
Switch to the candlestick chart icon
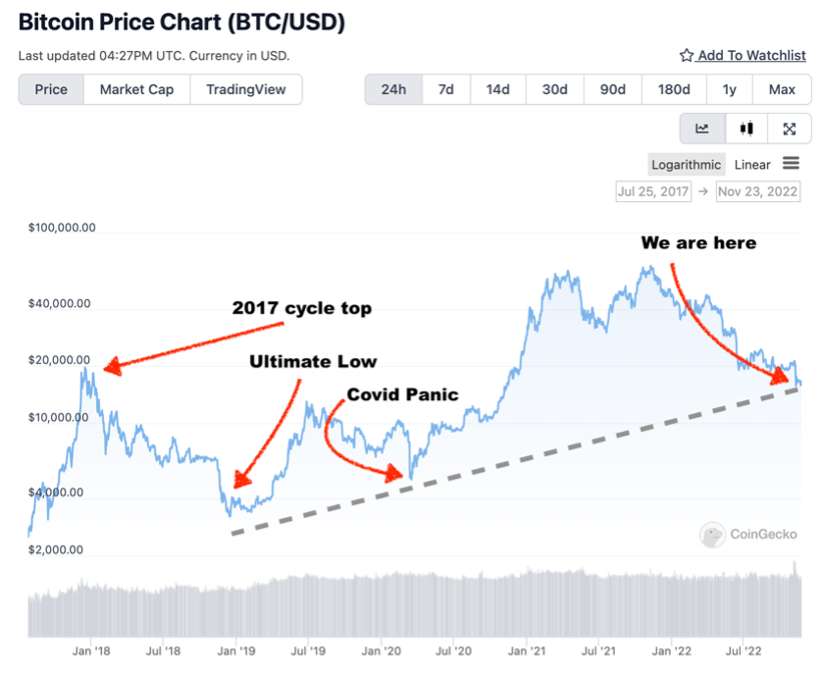[x=746, y=128]
